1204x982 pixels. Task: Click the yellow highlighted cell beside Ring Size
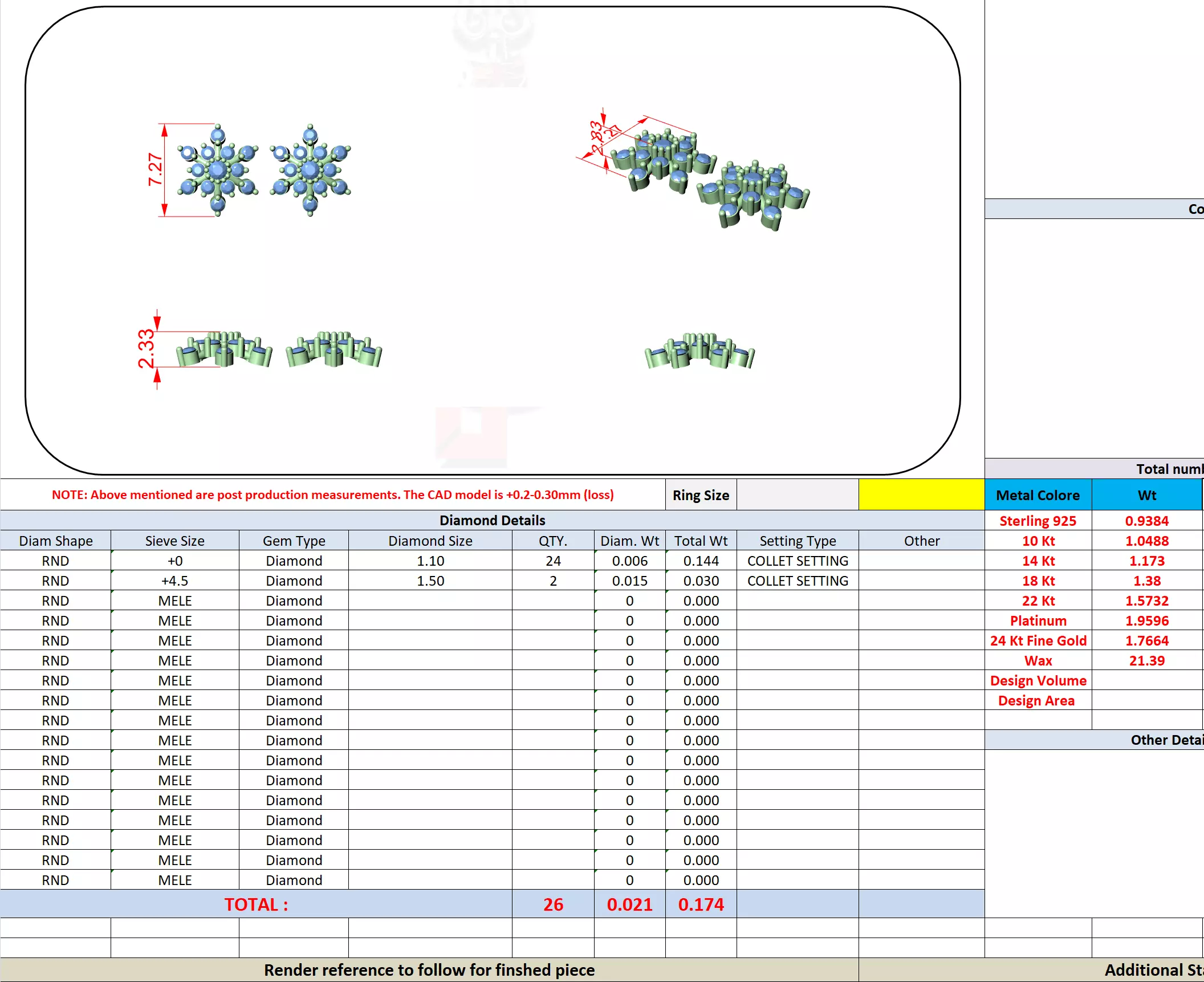(921, 494)
